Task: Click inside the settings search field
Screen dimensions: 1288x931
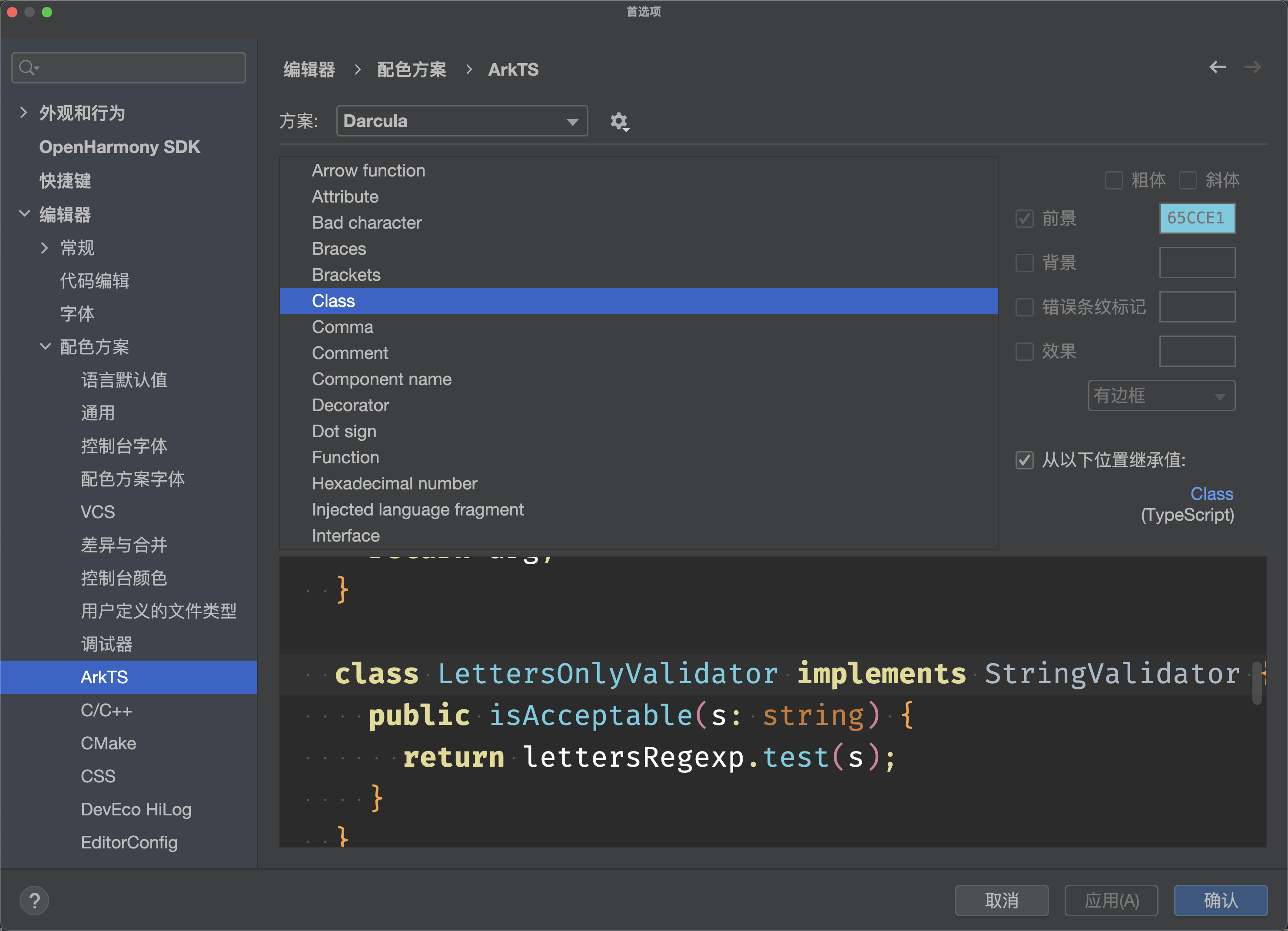Action: [x=136, y=68]
